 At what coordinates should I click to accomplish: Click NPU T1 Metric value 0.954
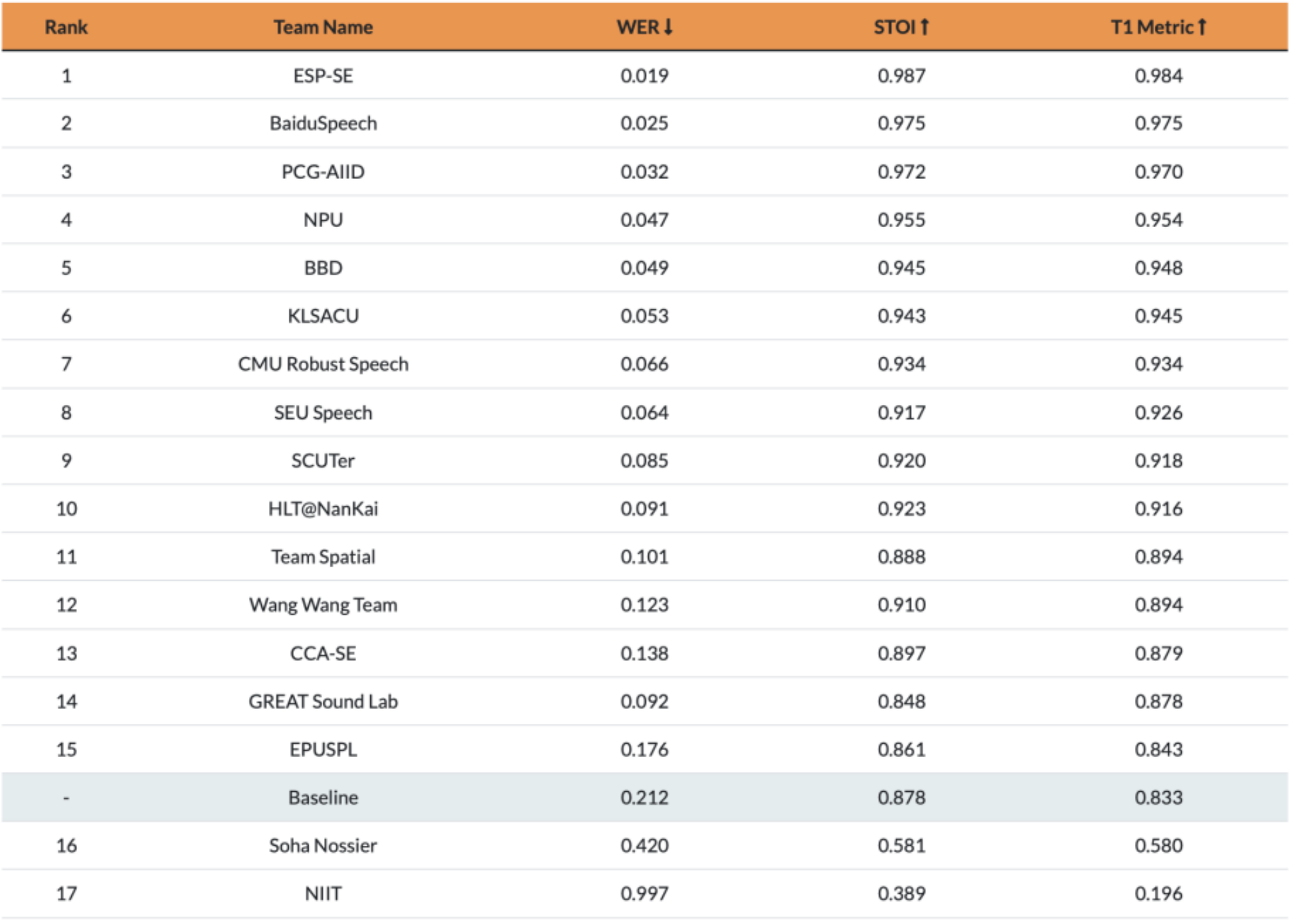[1159, 220]
